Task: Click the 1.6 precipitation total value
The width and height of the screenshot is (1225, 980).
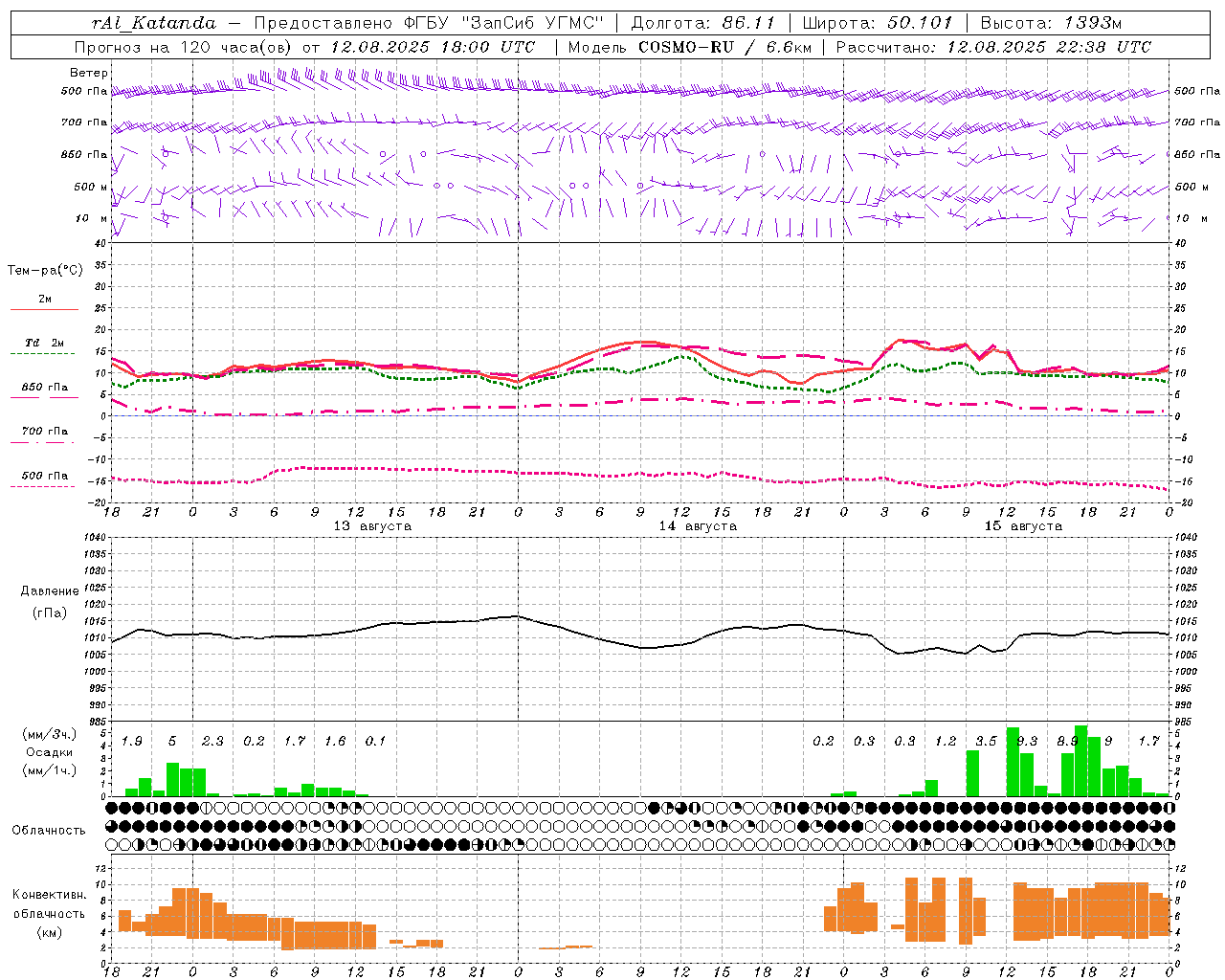Action: [x=335, y=741]
